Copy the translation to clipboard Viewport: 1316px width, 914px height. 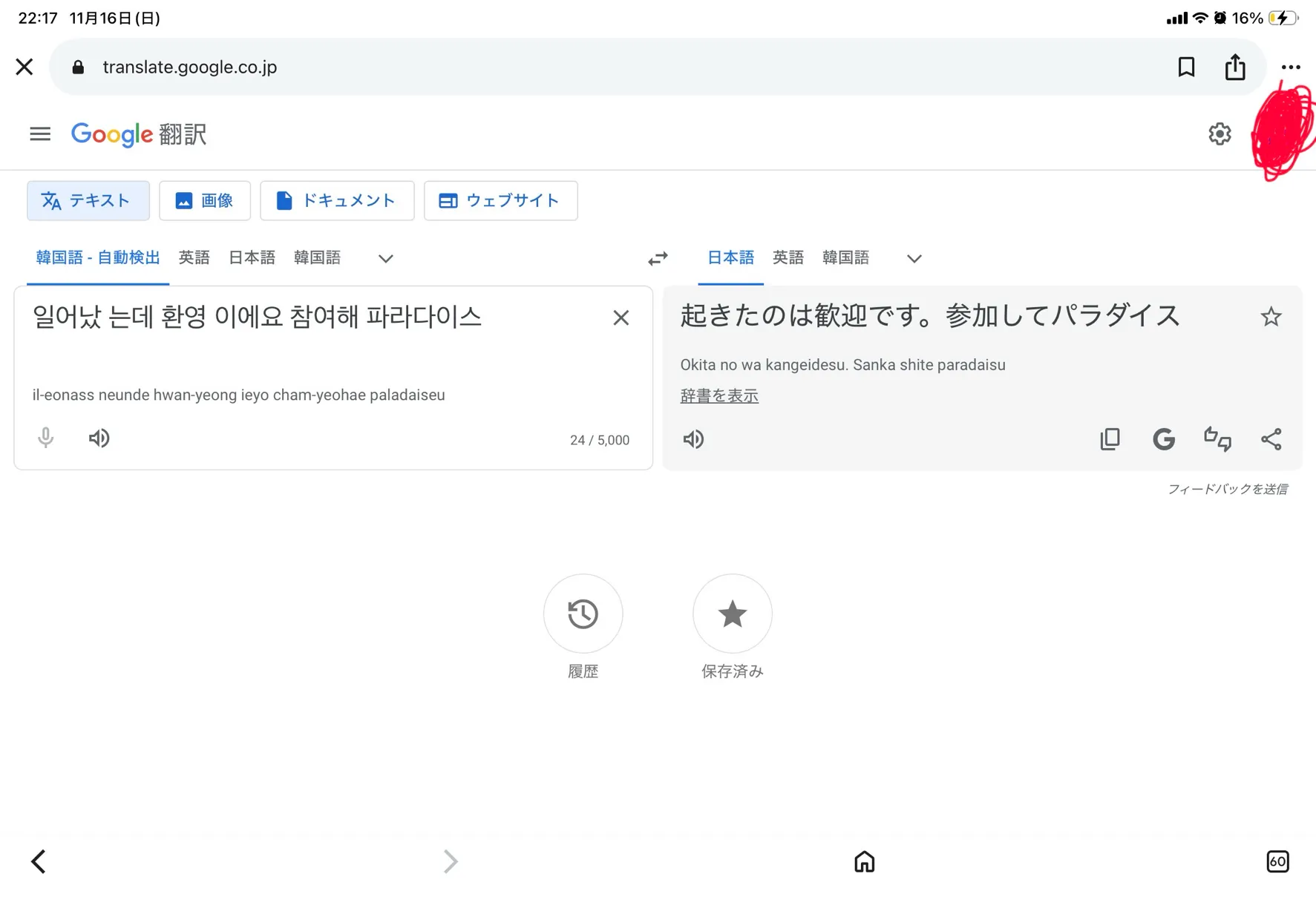[1110, 439]
